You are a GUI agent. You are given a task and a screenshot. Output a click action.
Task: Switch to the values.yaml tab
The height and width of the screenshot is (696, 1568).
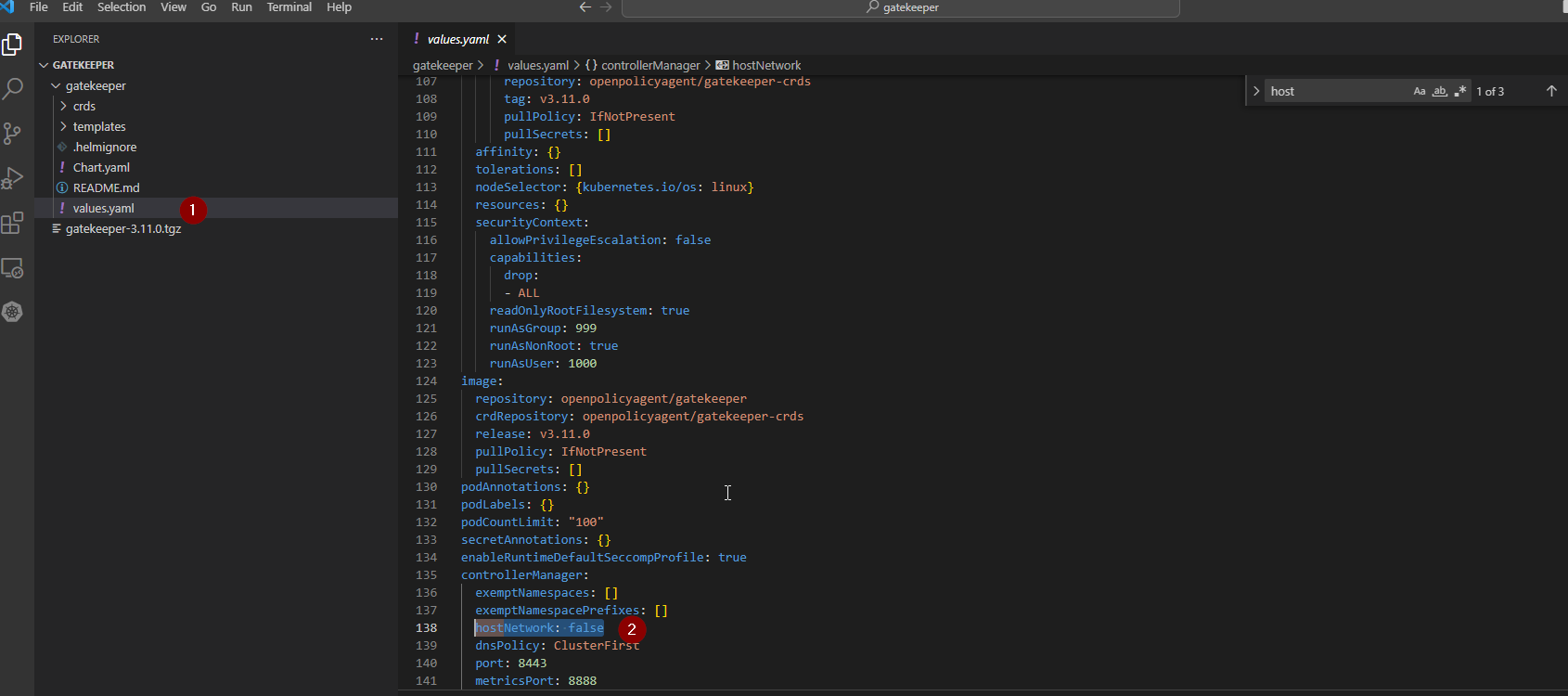pyautogui.click(x=458, y=39)
